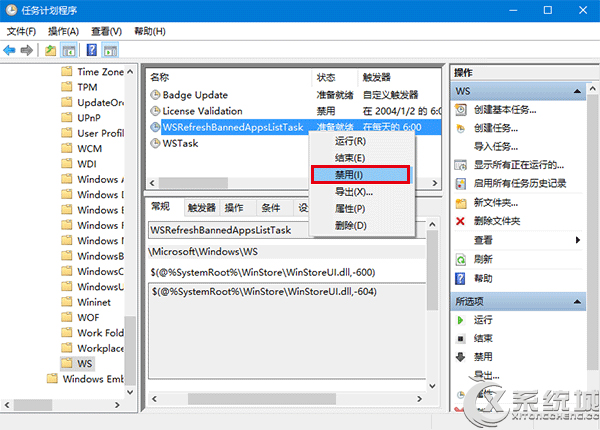Click the details pane scroll-down arrow
600x430 pixels.
coord(432,386)
